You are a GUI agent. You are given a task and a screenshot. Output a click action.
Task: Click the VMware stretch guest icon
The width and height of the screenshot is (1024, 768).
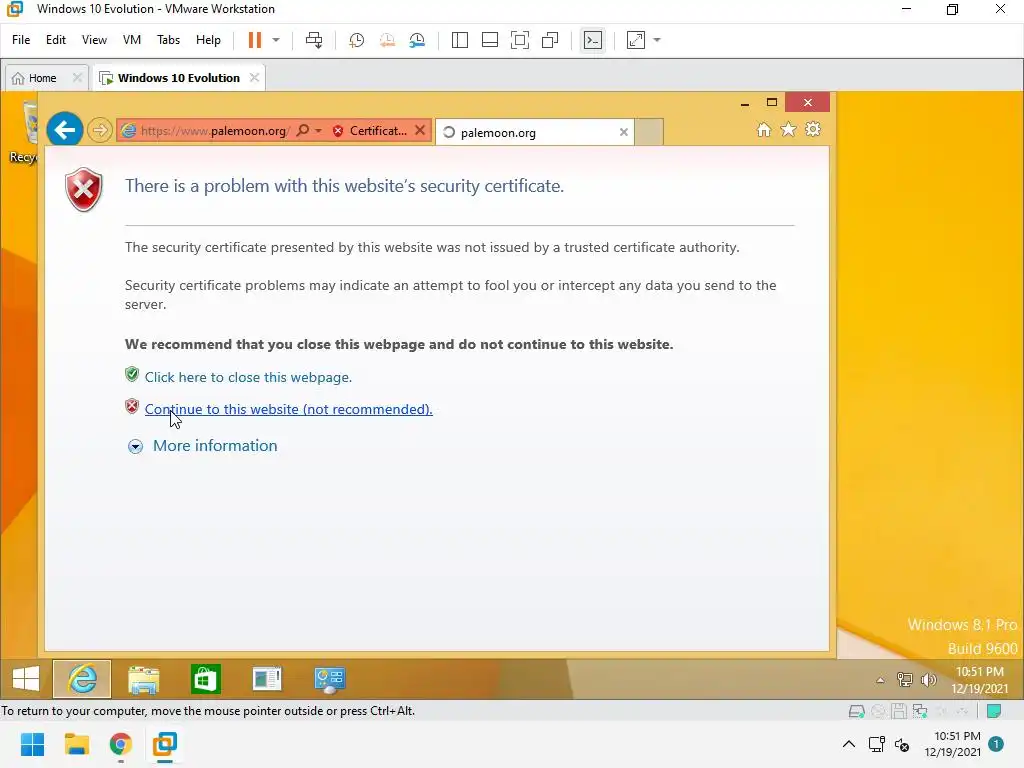click(635, 40)
